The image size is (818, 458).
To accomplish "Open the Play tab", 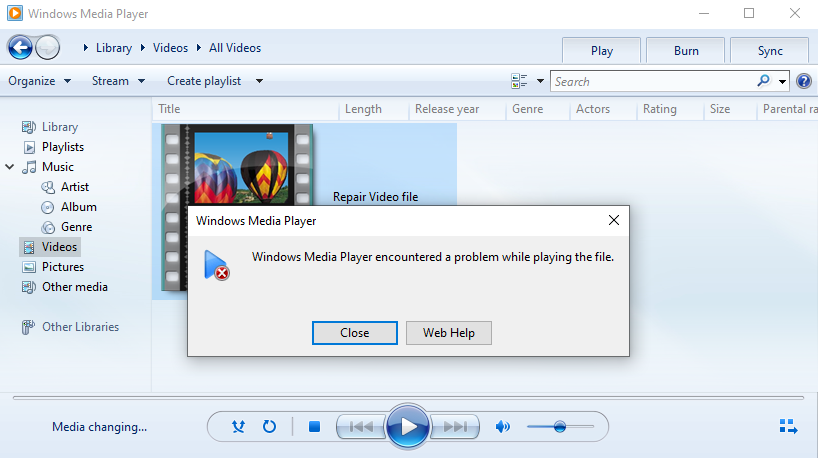I will point(602,51).
